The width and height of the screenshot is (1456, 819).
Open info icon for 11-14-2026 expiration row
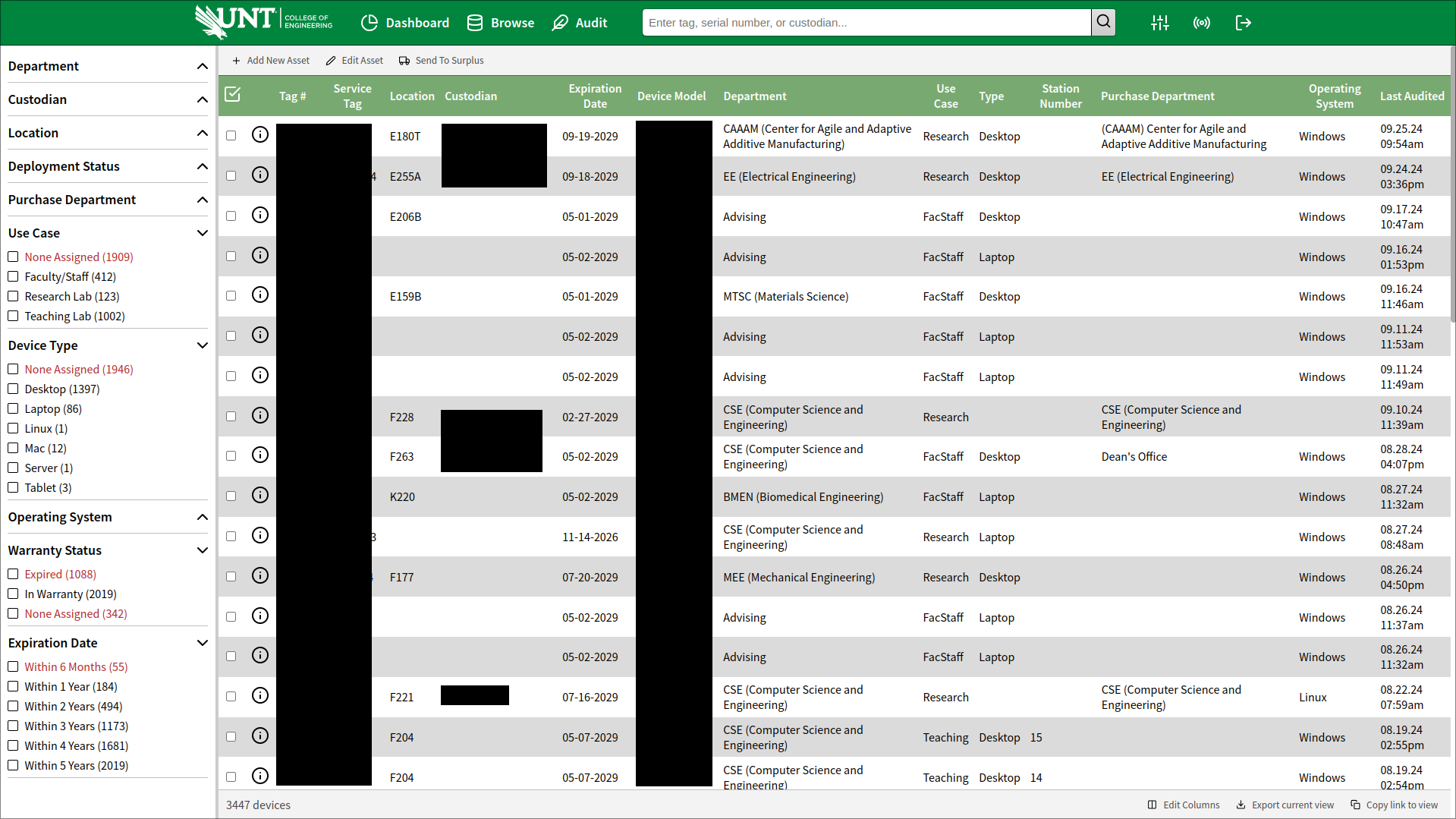260,536
